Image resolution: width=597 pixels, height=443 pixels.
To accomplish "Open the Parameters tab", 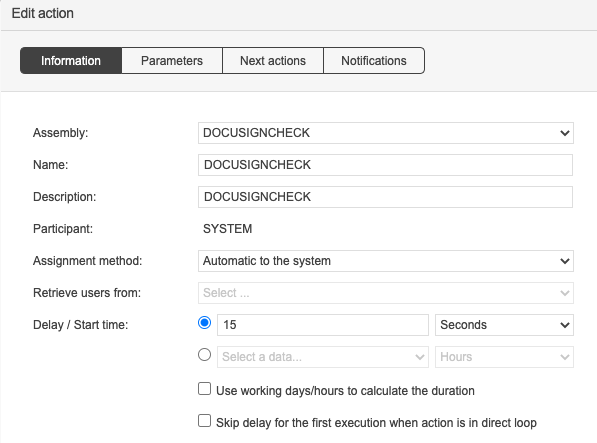I will pyautogui.click(x=172, y=61).
